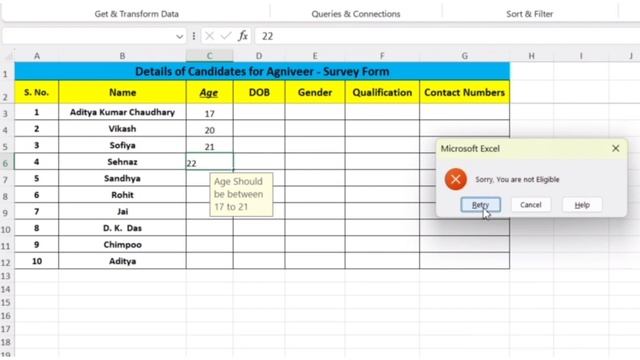Click the Sort & Filter group label
The width and height of the screenshot is (640, 360).
[x=529, y=14]
